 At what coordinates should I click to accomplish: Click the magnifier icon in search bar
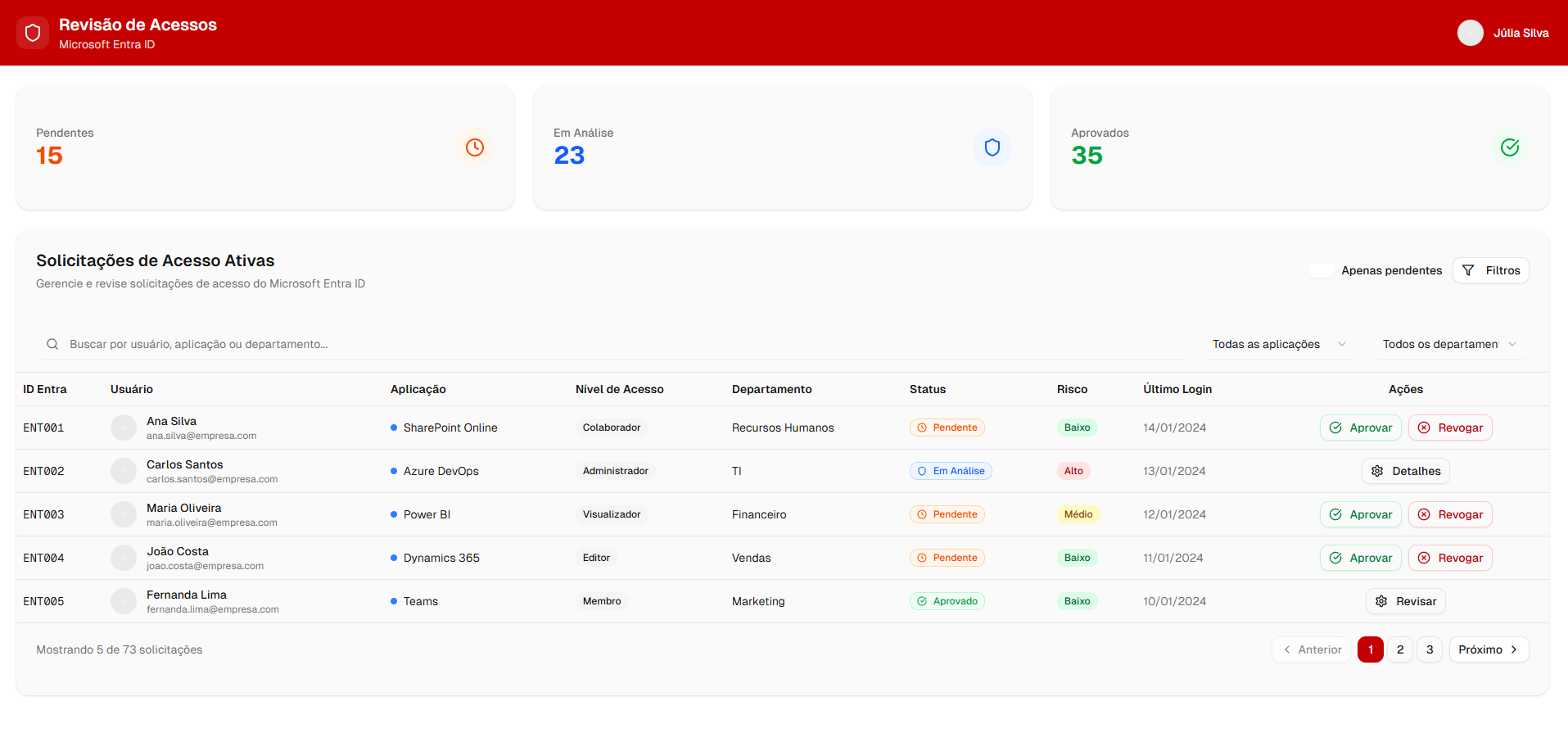[x=52, y=344]
